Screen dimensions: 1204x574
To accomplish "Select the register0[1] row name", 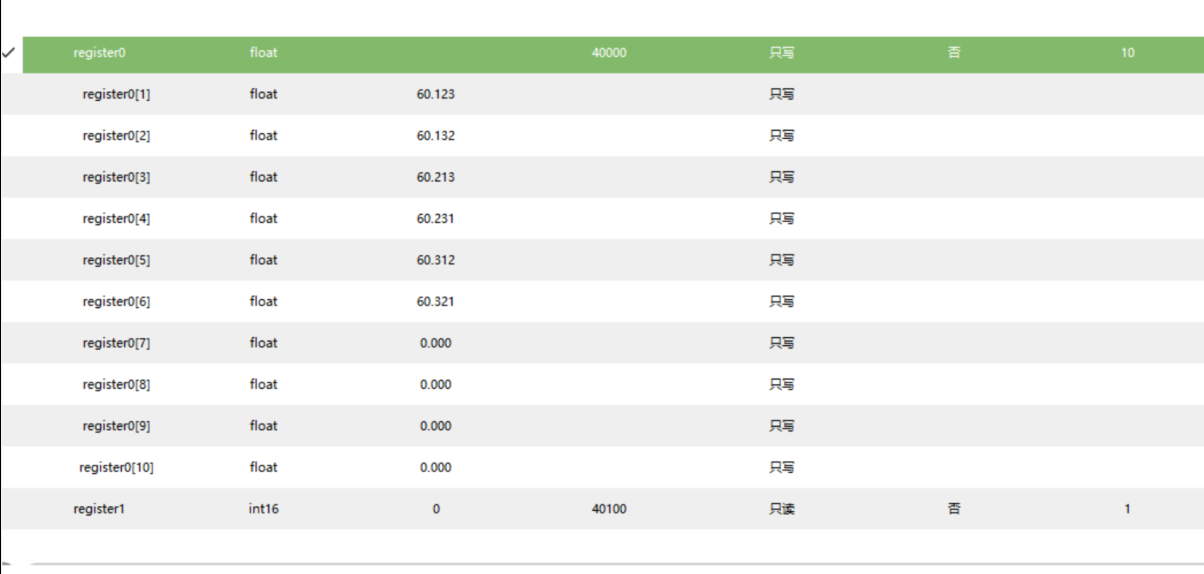I will pos(116,94).
